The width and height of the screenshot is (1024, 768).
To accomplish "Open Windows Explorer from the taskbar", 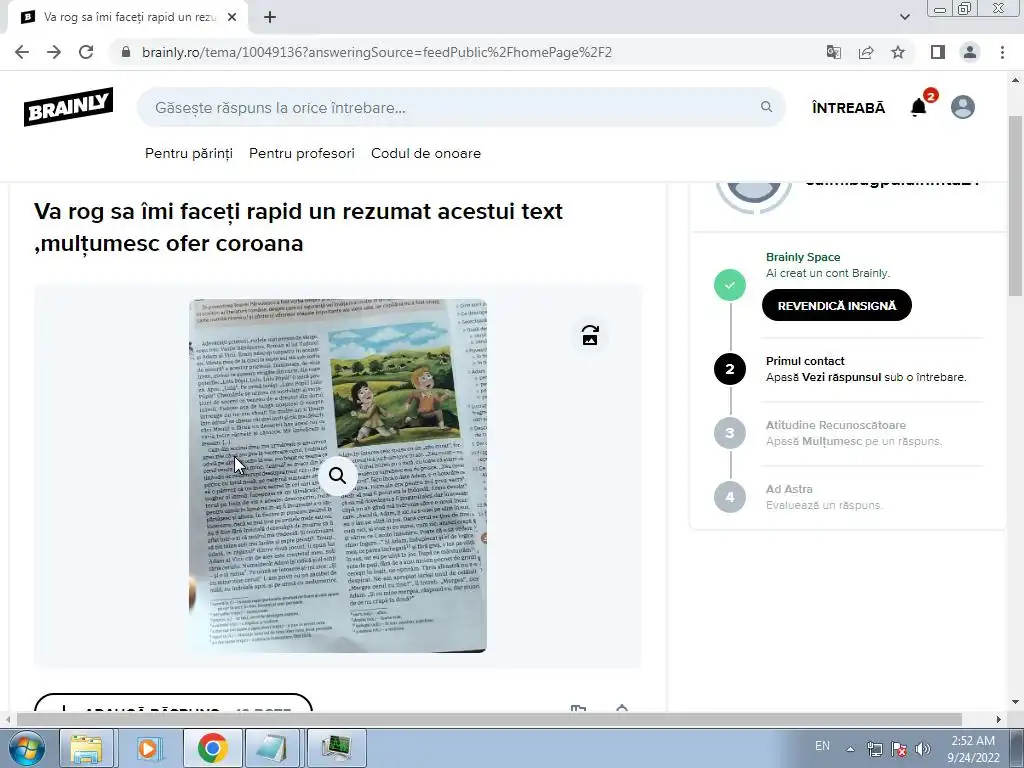I will 87,748.
